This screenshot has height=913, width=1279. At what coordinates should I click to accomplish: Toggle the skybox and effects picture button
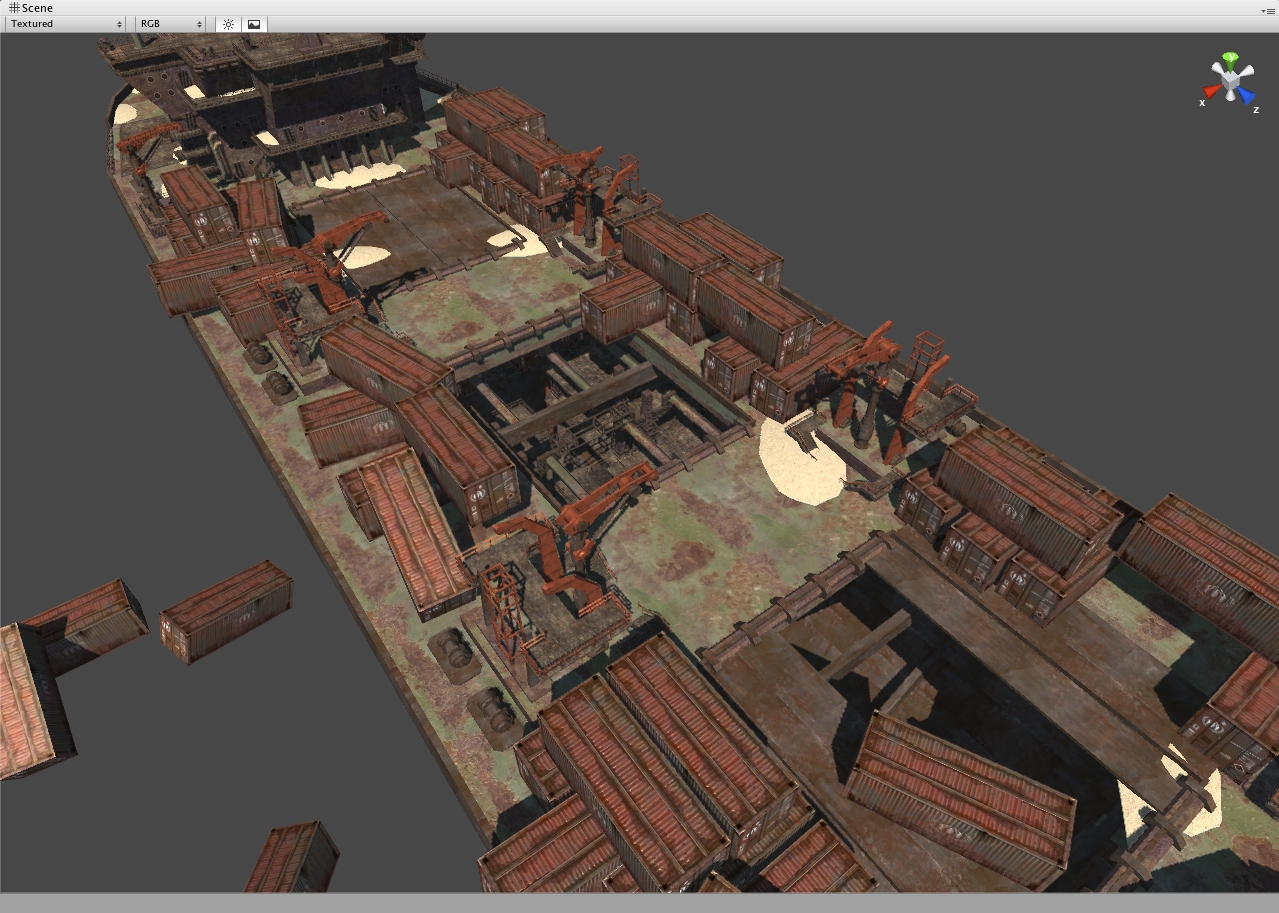tap(254, 24)
